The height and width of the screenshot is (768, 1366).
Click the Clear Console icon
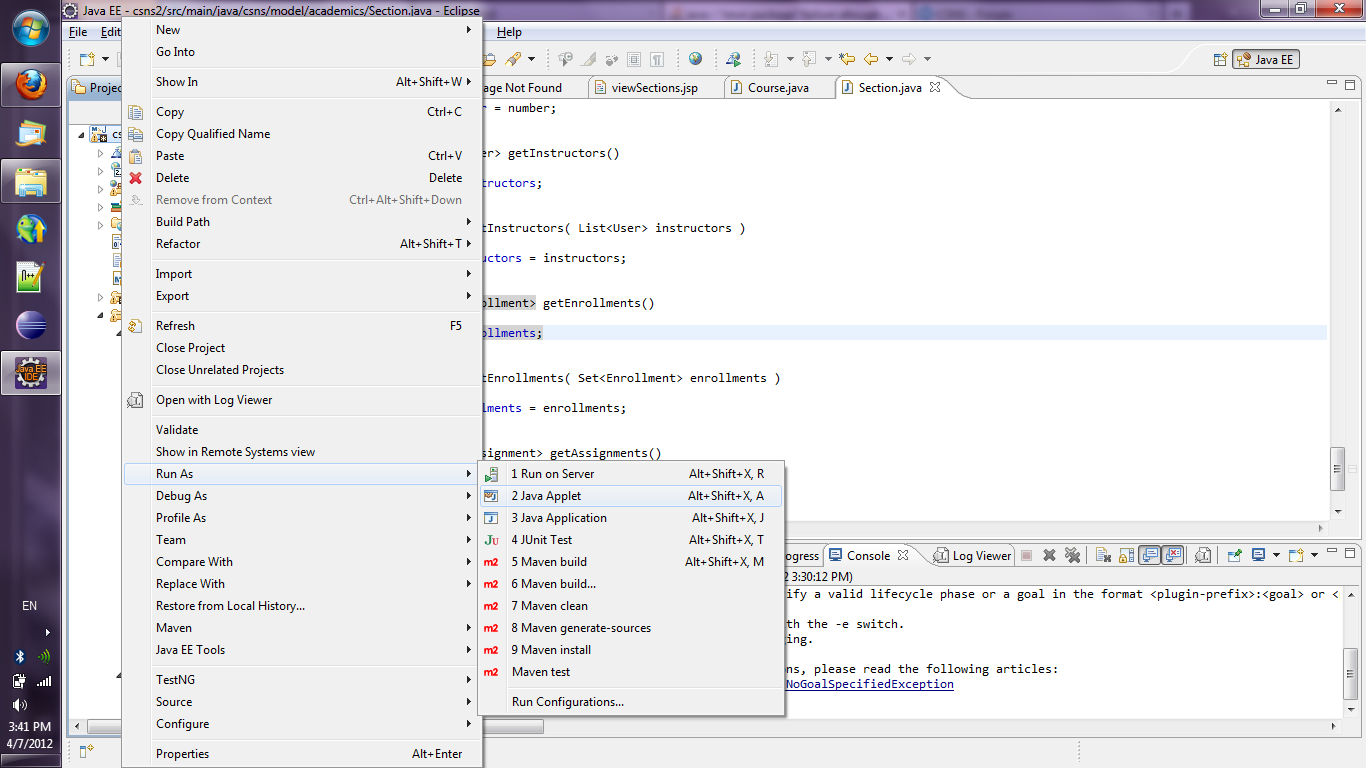click(1101, 555)
